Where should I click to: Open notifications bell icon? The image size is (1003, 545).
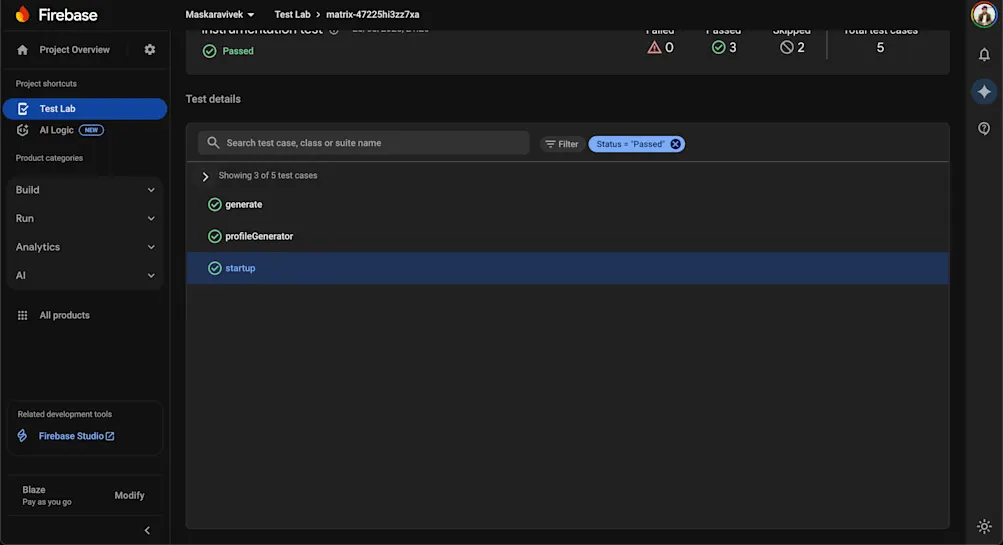click(984, 55)
